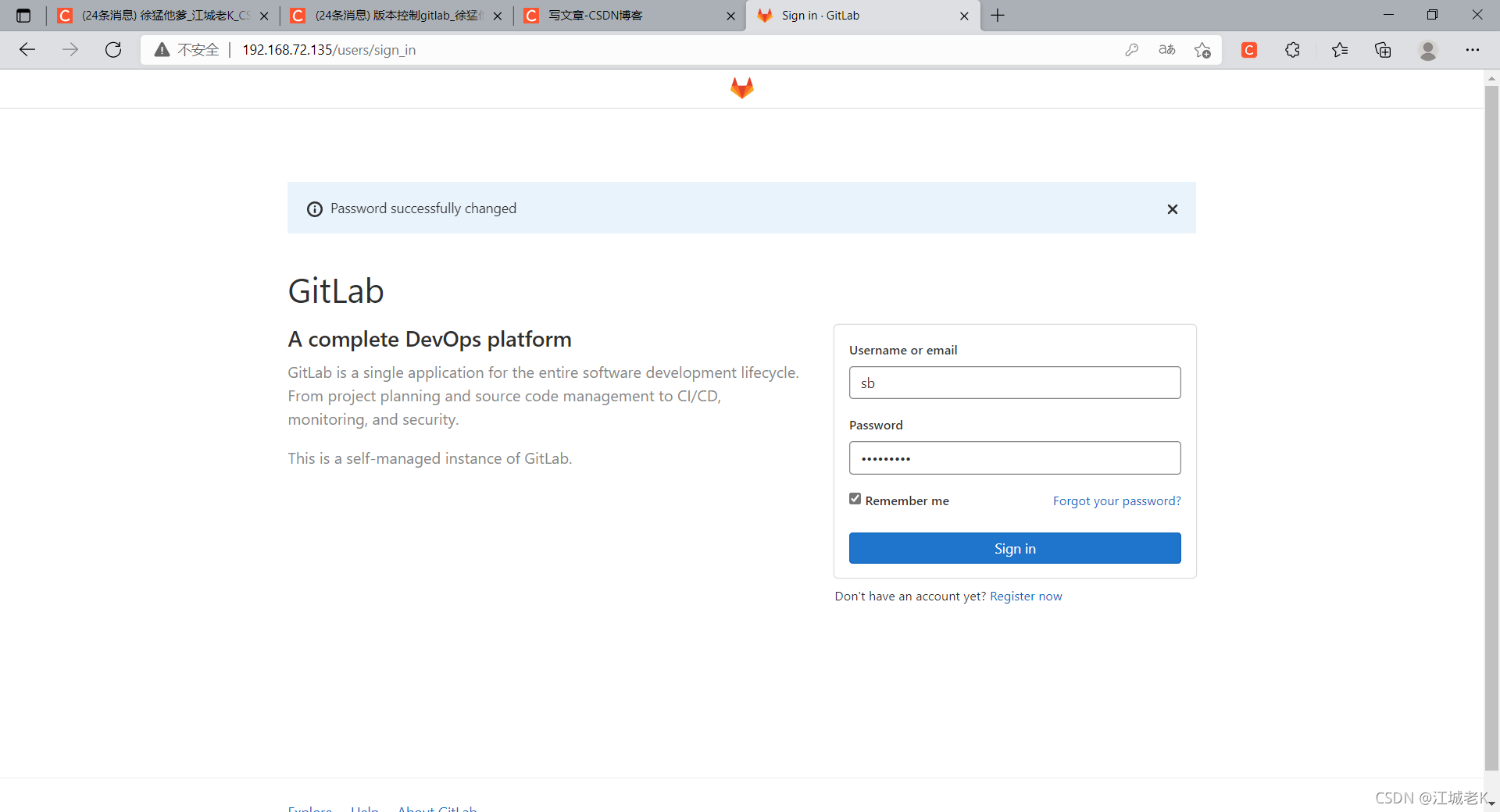The image size is (1500, 812).
Task: Reload the page with the refresh icon
Action: pyautogui.click(x=113, y=50)
